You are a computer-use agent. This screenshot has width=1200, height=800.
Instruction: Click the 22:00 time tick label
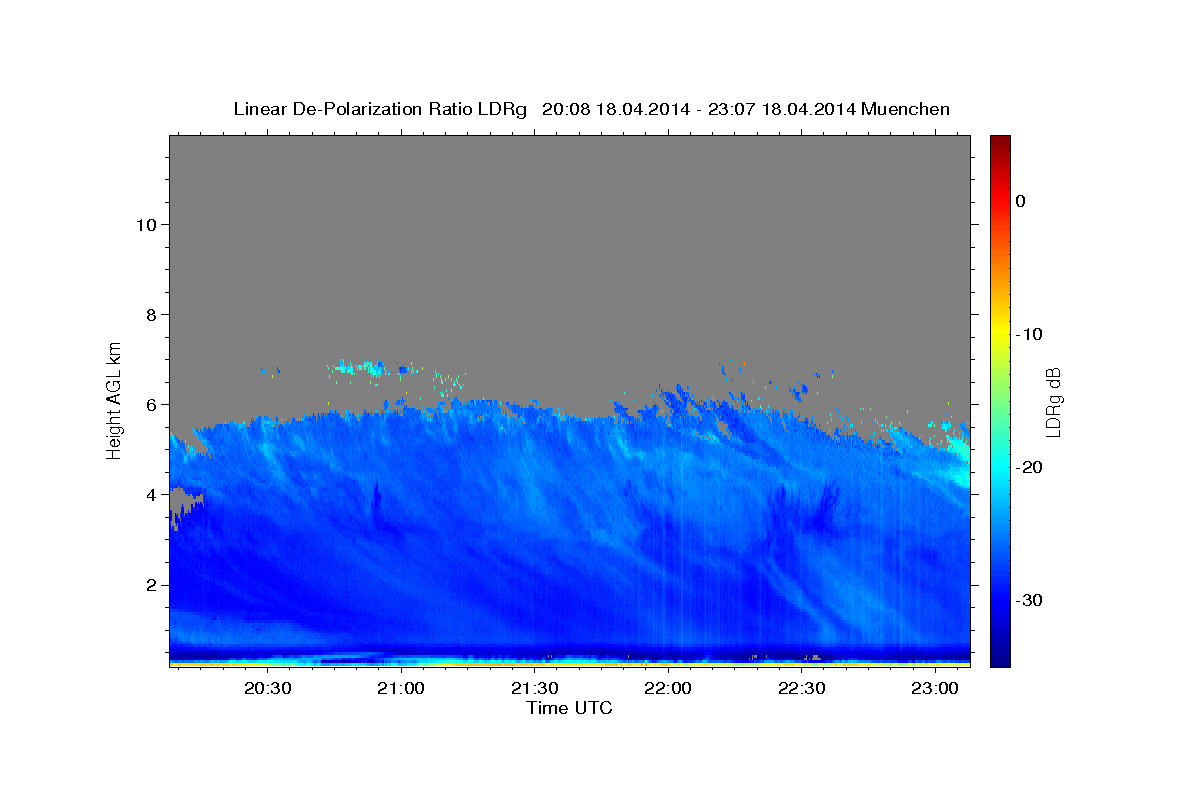668,688
